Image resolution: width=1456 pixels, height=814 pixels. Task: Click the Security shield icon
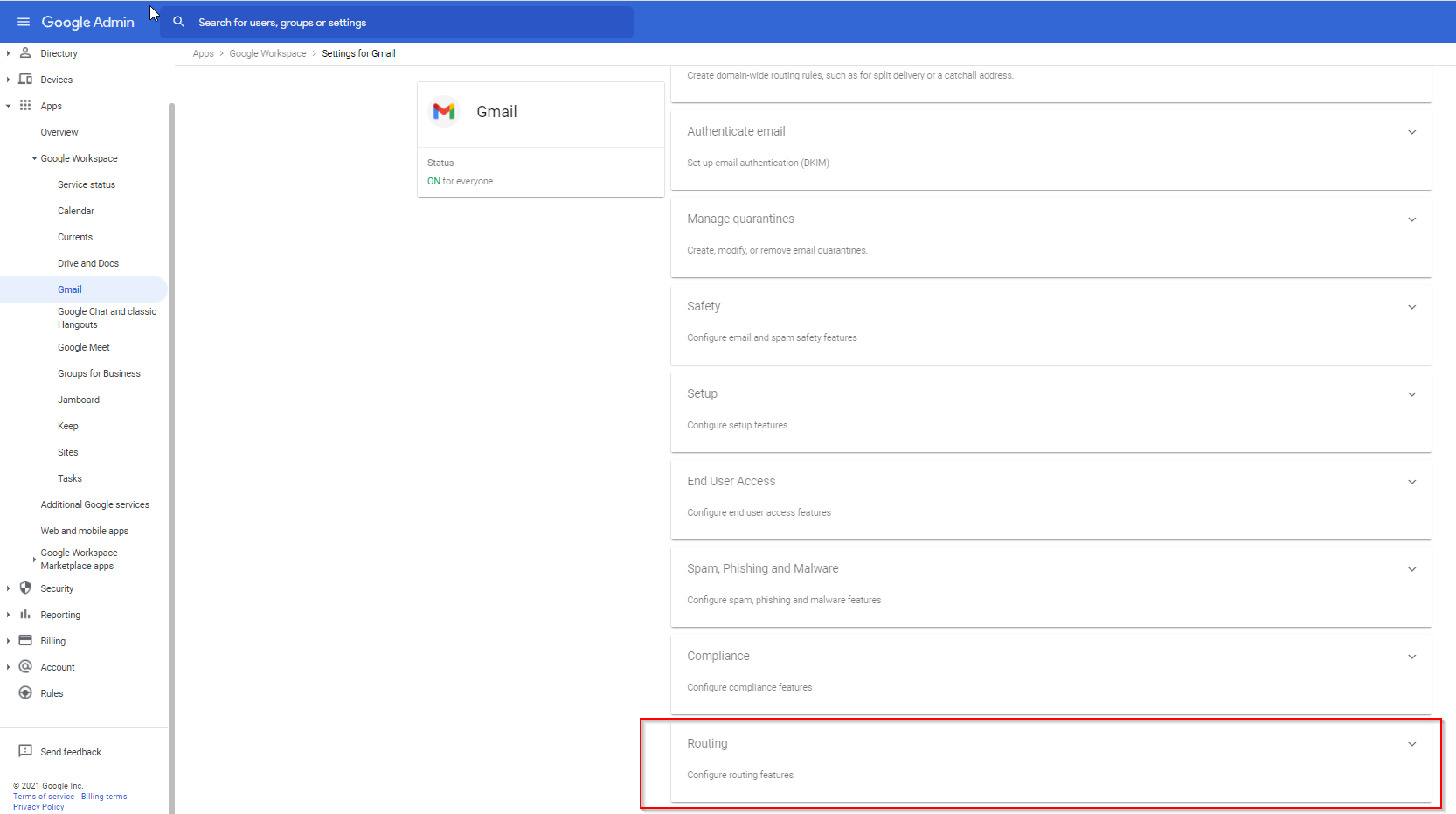coord(25,588)
